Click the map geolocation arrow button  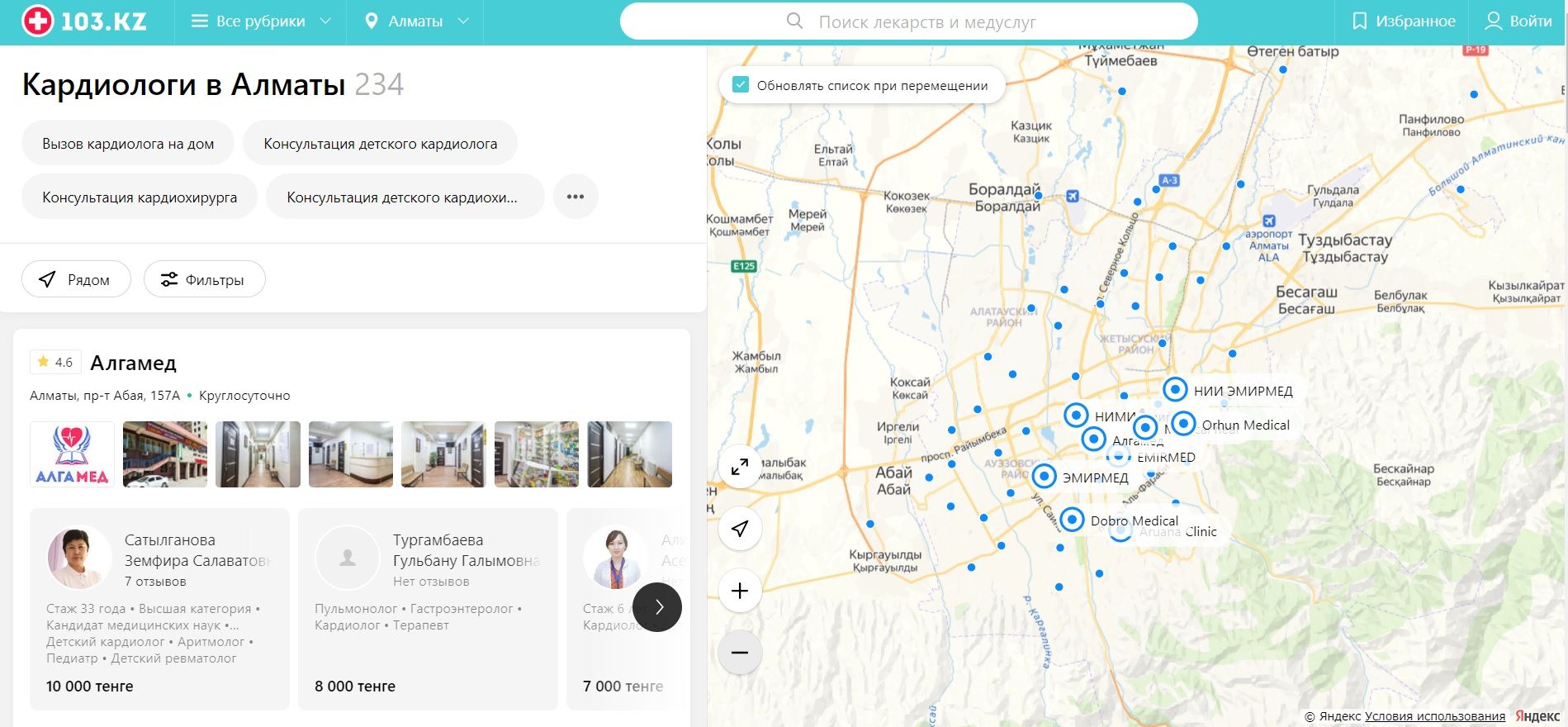(740, 529)
